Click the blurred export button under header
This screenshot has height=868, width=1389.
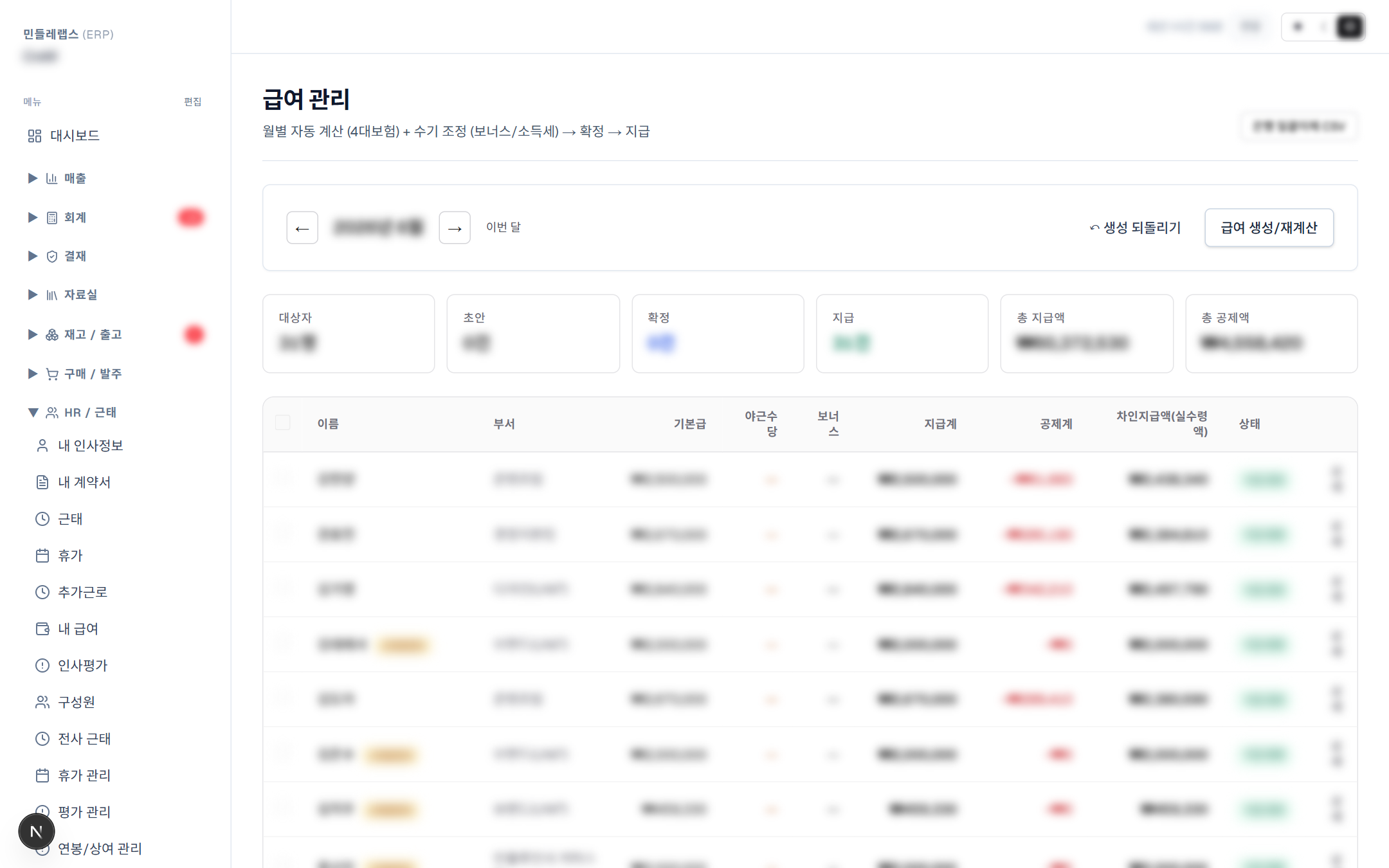pos(1298,126)
